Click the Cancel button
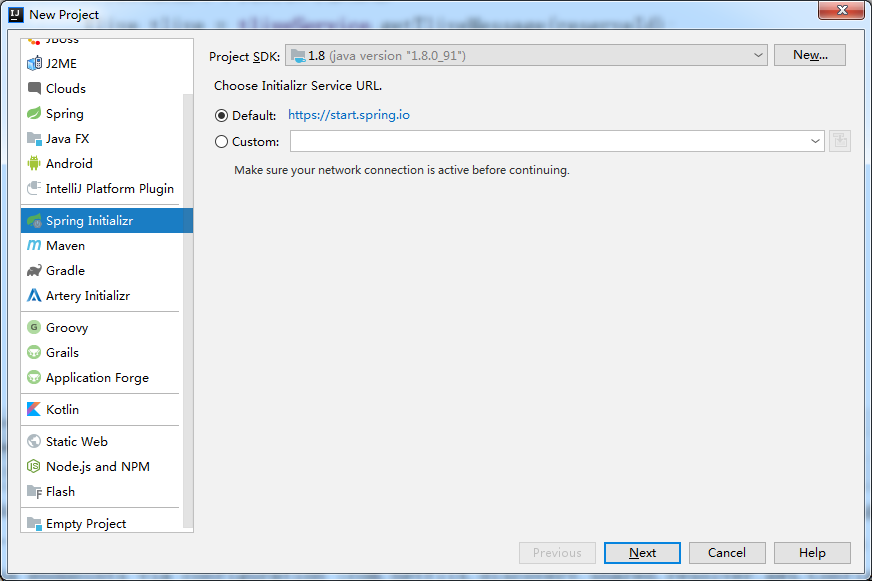This screenshot has height=581, width=872. point(727,553)
